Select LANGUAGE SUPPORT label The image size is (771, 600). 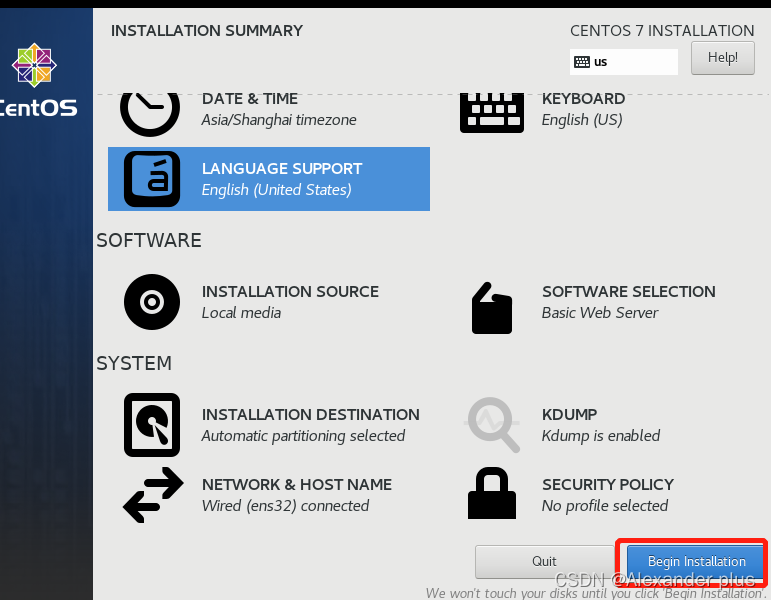click(282, 169)
